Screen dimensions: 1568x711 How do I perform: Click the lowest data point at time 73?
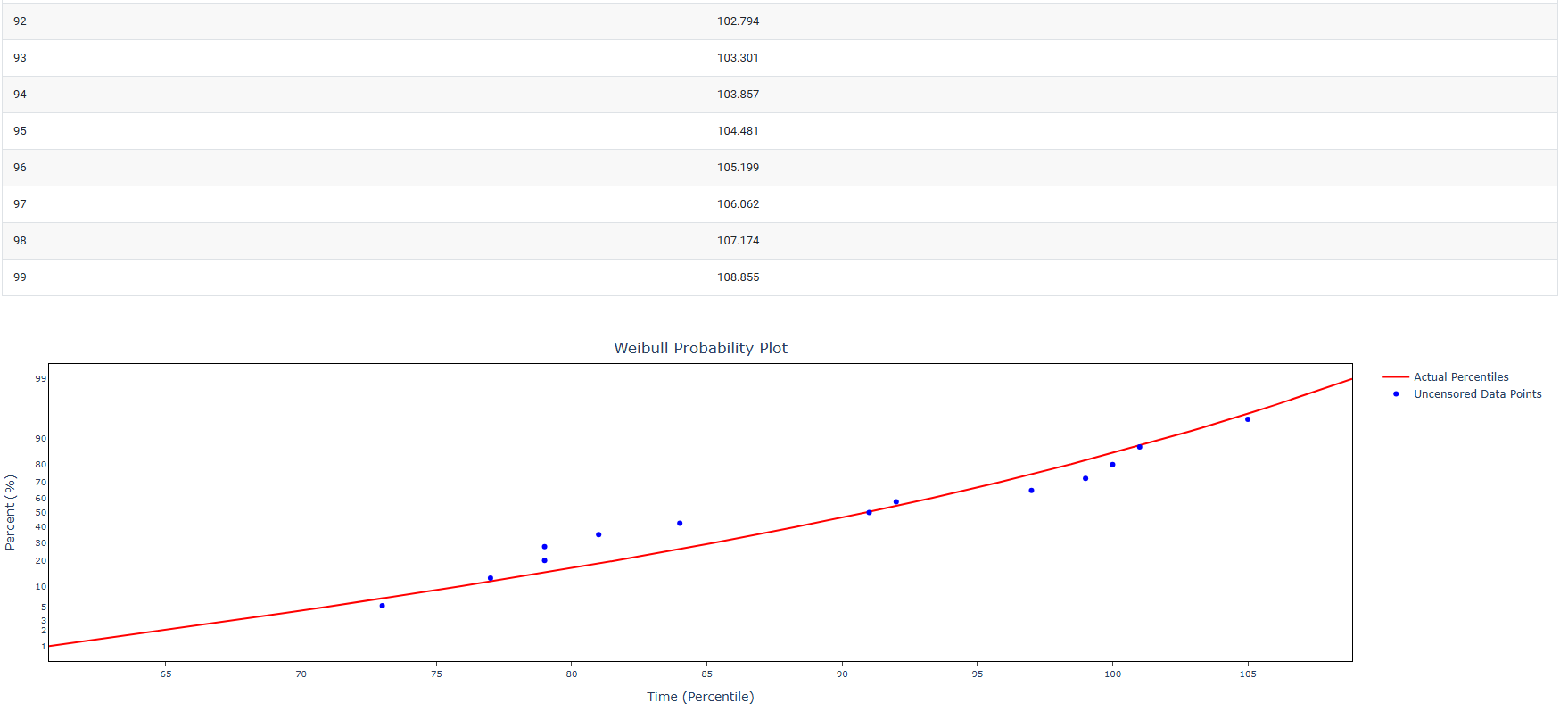(x=382, y=606)
